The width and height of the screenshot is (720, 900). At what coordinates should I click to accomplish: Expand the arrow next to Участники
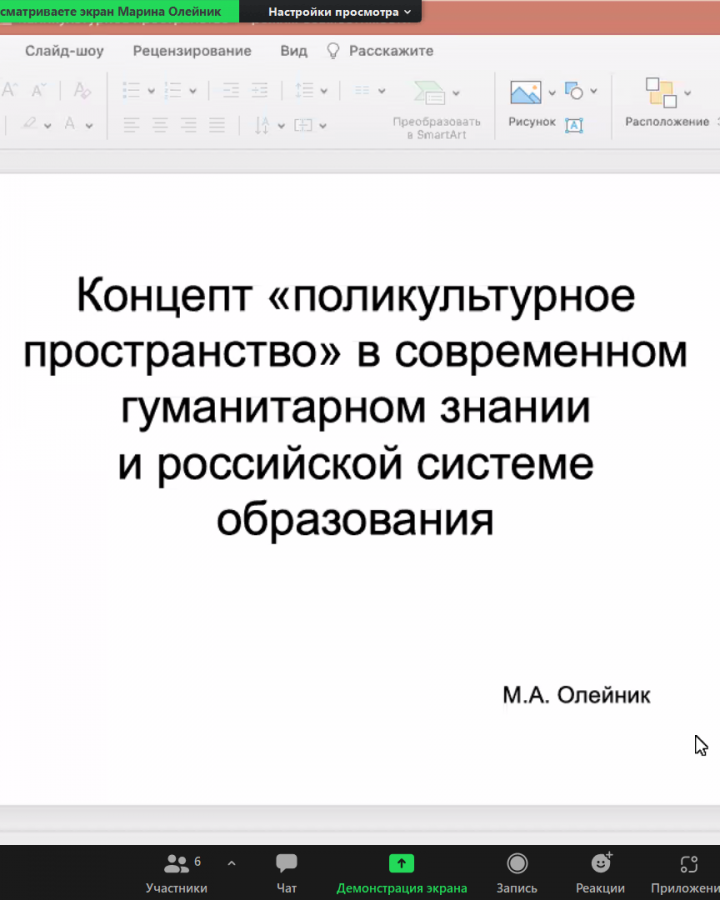click(232, 862)
